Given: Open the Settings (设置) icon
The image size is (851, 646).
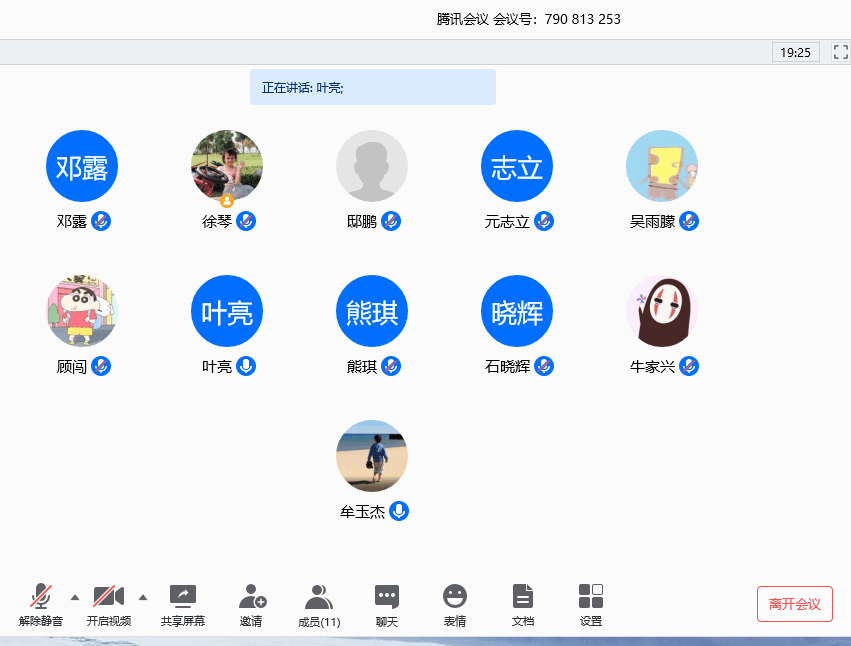Looking at the screenshot, I should 591,598.
